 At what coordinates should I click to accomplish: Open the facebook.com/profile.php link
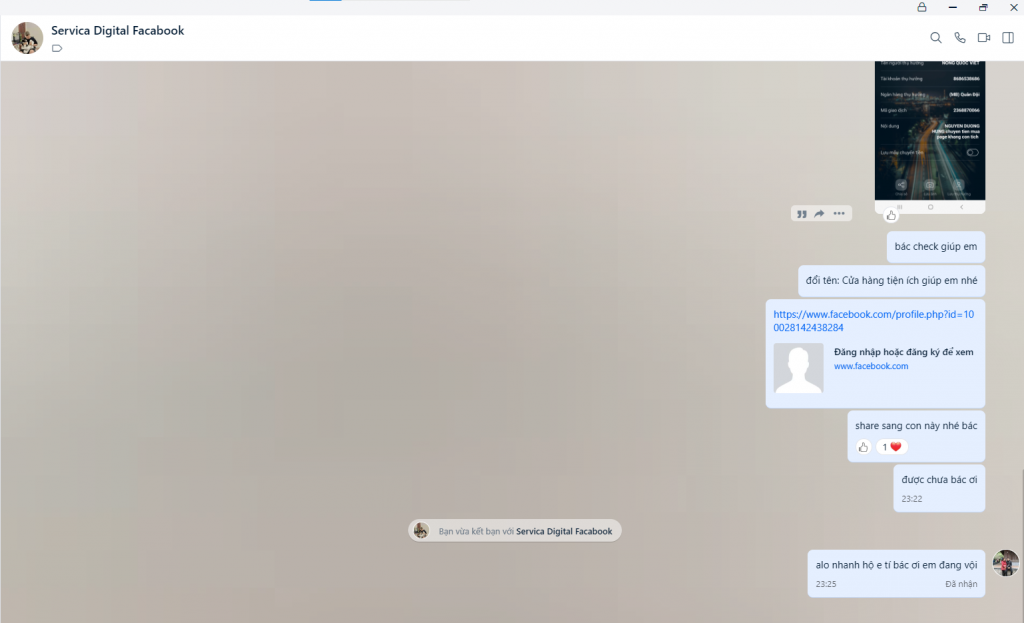(x=874, y=321)
